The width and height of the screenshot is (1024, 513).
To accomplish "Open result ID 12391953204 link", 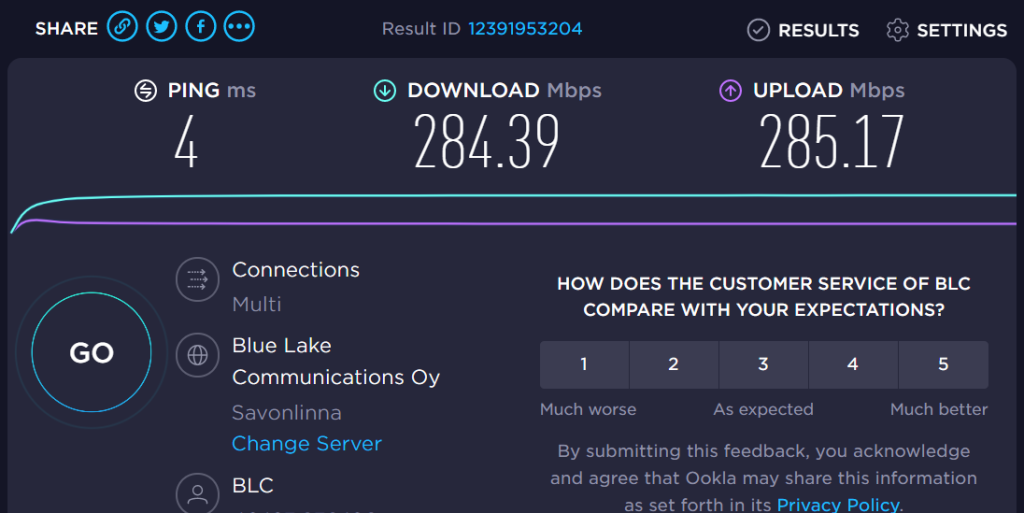I will [525, 29].
